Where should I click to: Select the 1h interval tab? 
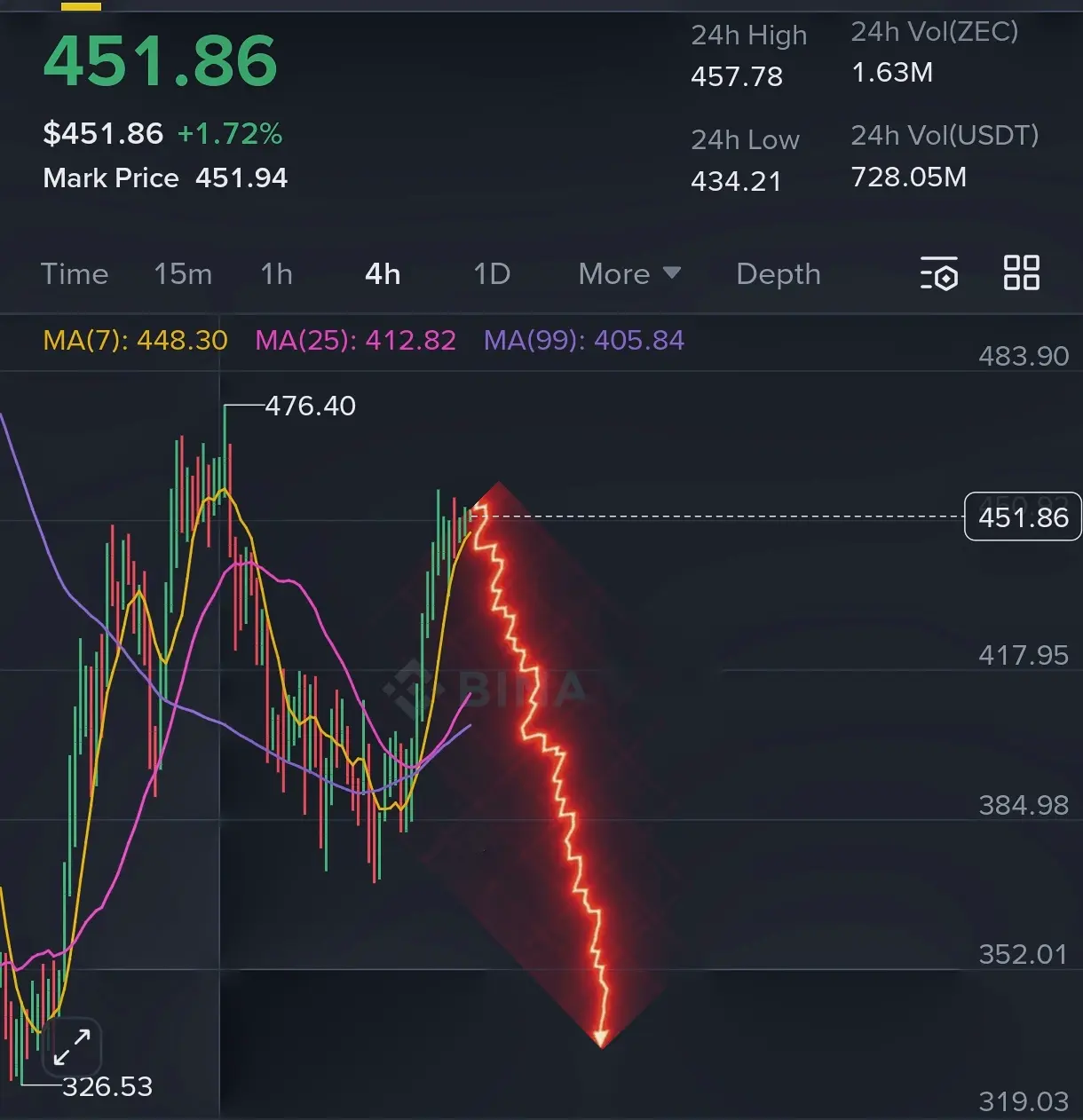[x=276, y=273]
